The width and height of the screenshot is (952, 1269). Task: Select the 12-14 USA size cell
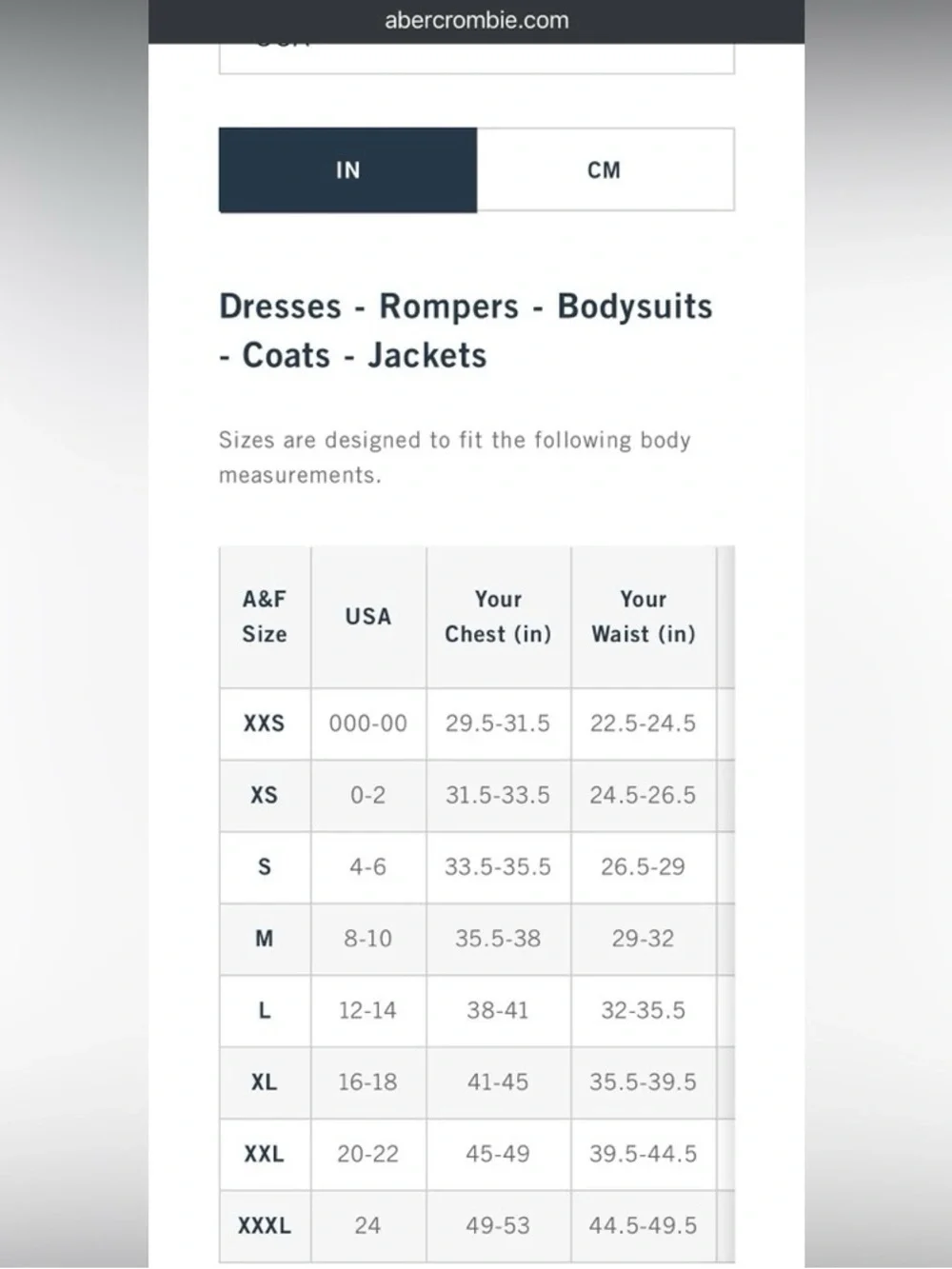tap(368, 1010)
